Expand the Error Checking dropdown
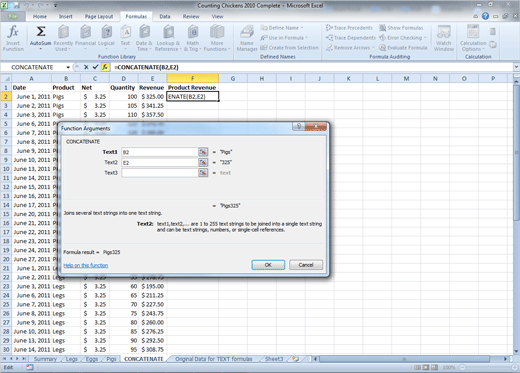520x373 pixels. [x=425, y=38]
